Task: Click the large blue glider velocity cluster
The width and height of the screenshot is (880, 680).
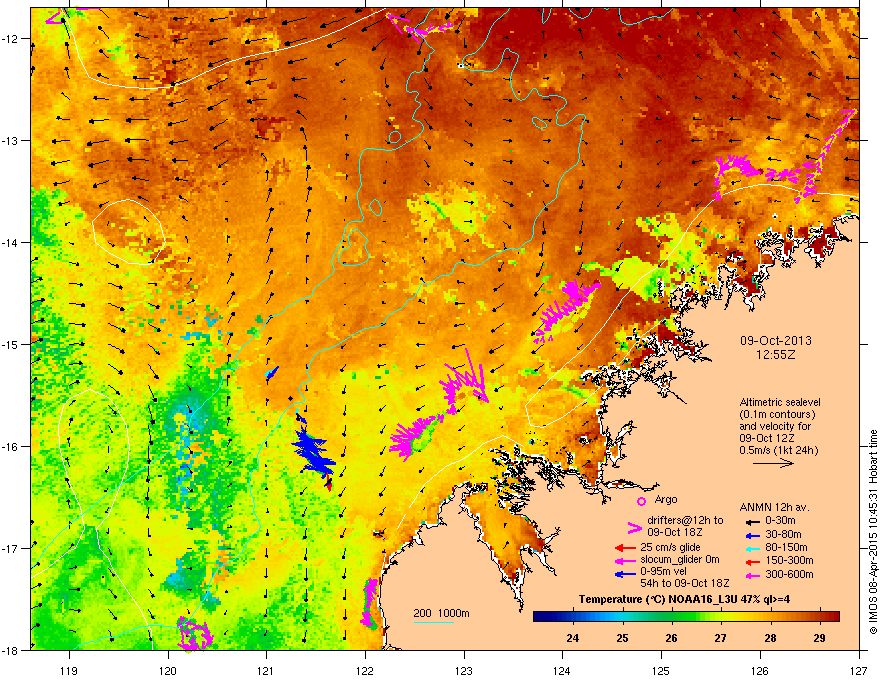Action: (x=312, y=449)
